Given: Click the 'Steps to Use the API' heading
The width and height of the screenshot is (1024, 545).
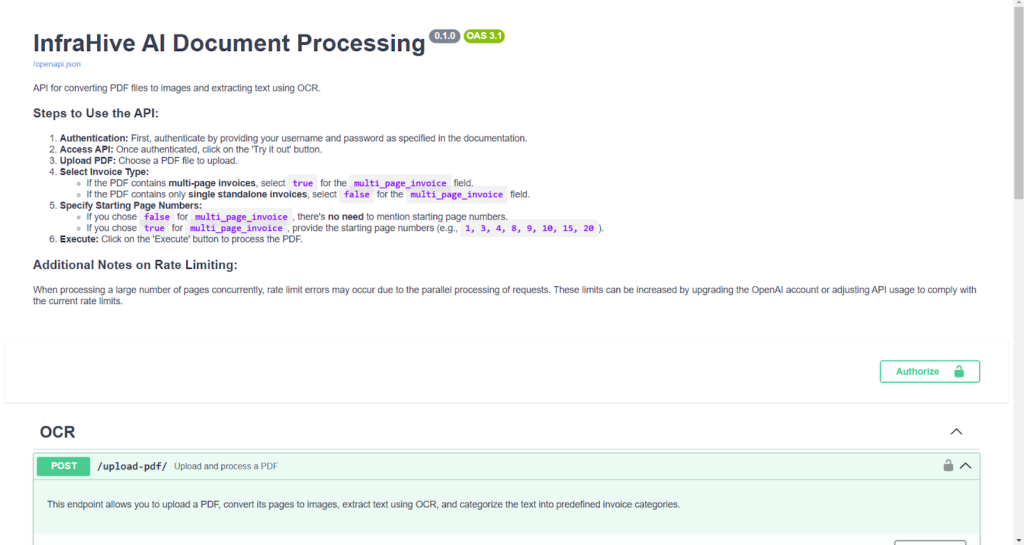Looking at the screenshot, I should 96,113.
